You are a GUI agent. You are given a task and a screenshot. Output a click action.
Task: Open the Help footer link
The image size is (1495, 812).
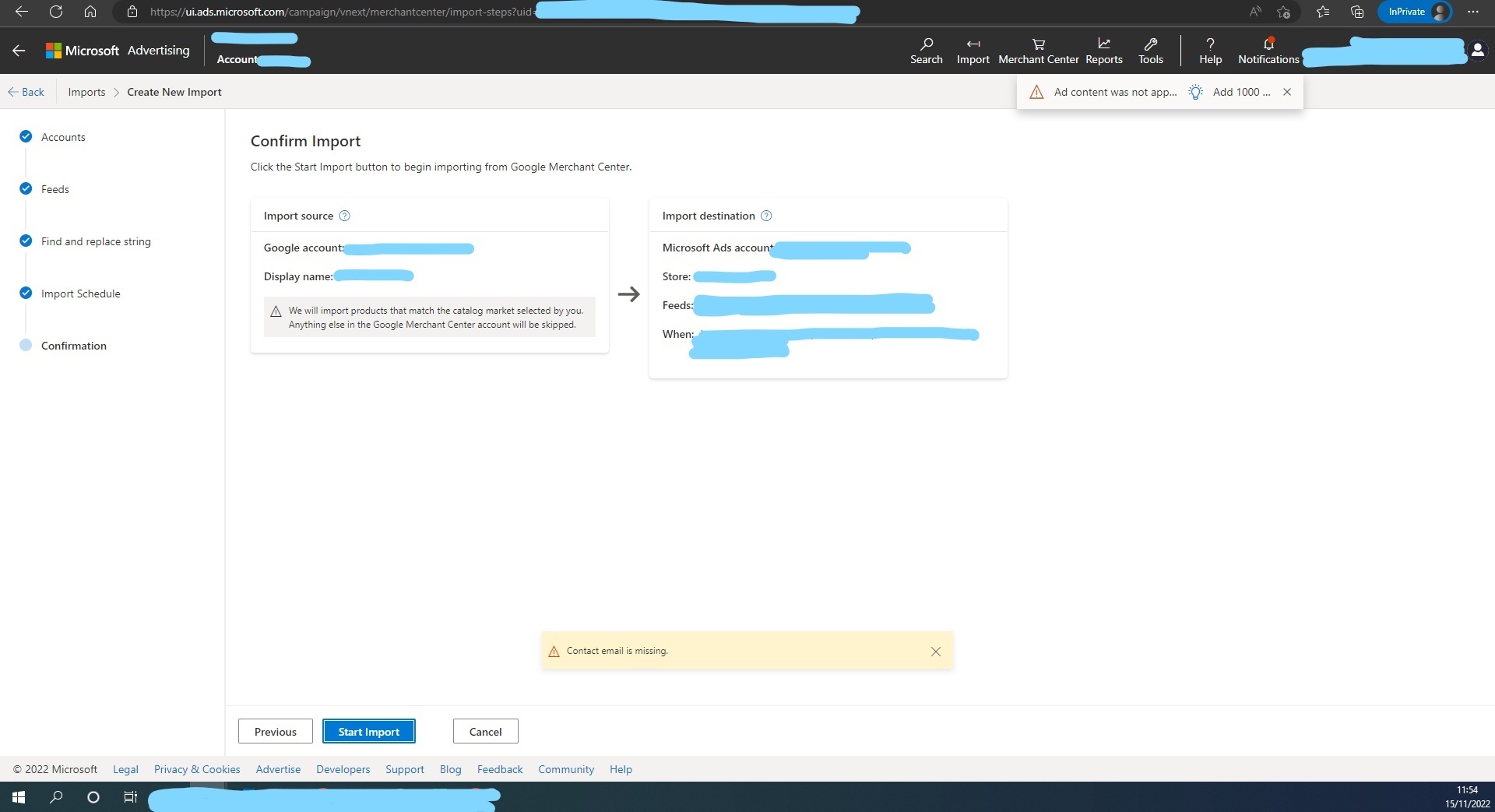[621, 769]
